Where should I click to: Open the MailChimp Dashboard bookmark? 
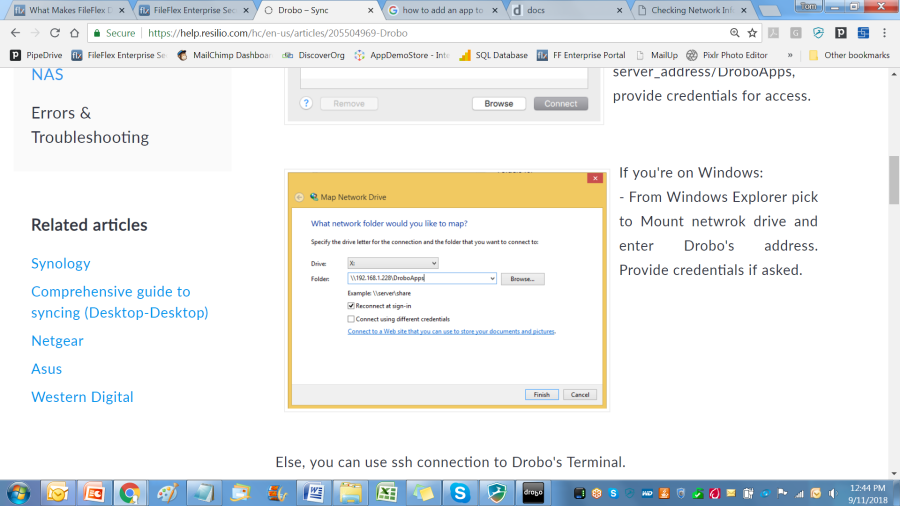[x=224, y=55]
